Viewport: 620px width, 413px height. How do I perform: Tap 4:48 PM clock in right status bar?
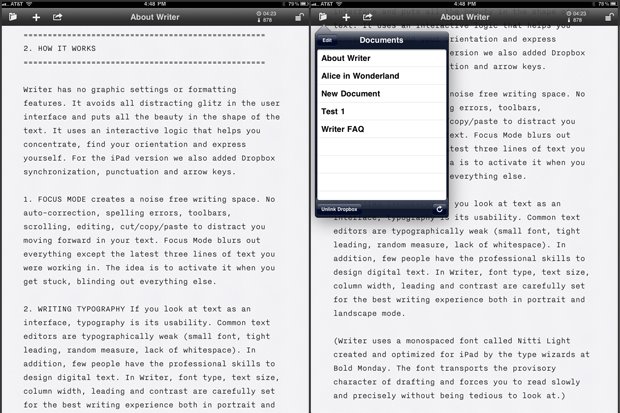465,4
